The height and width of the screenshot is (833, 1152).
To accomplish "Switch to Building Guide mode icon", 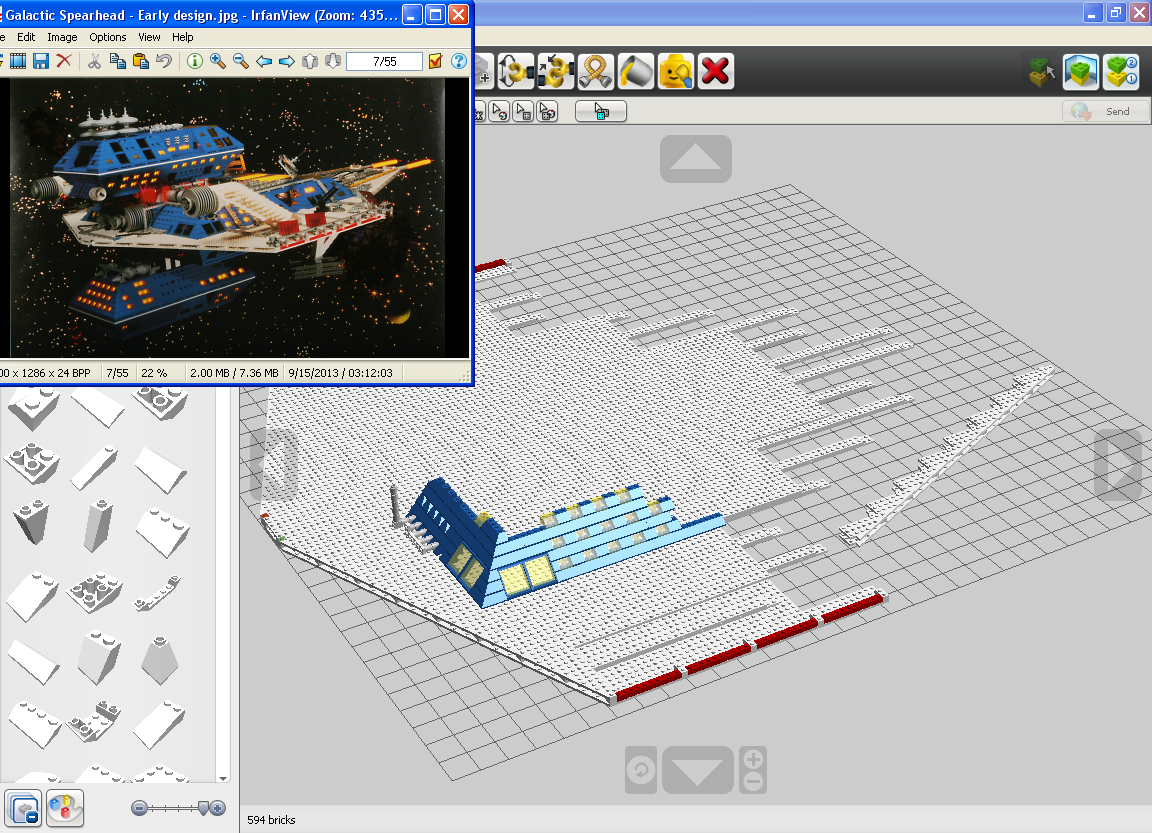I will tap(1121, 71).
